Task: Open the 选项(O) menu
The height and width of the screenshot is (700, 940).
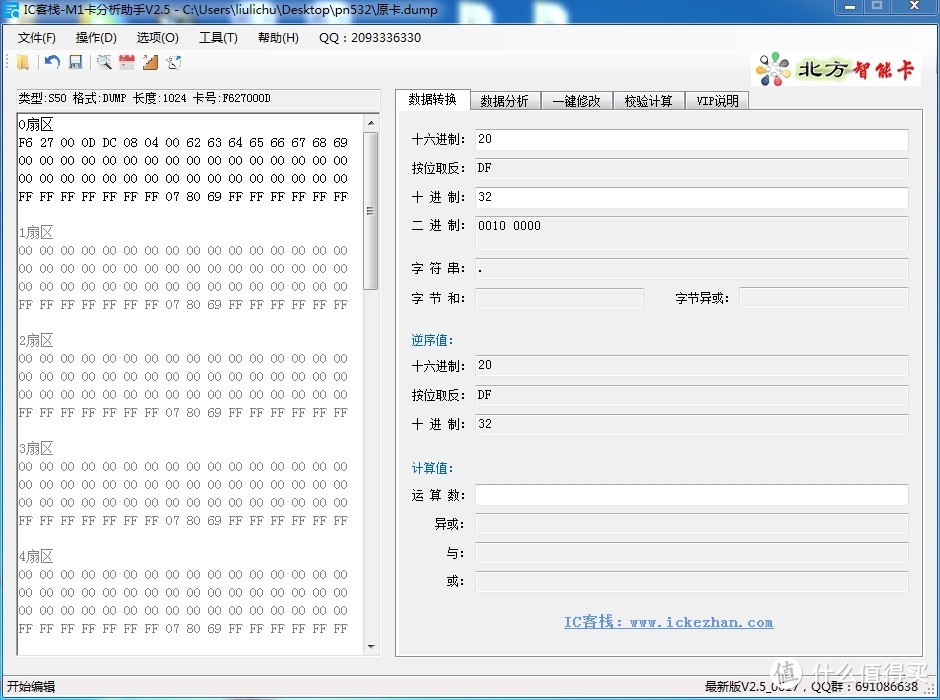Action: (157, 38)
